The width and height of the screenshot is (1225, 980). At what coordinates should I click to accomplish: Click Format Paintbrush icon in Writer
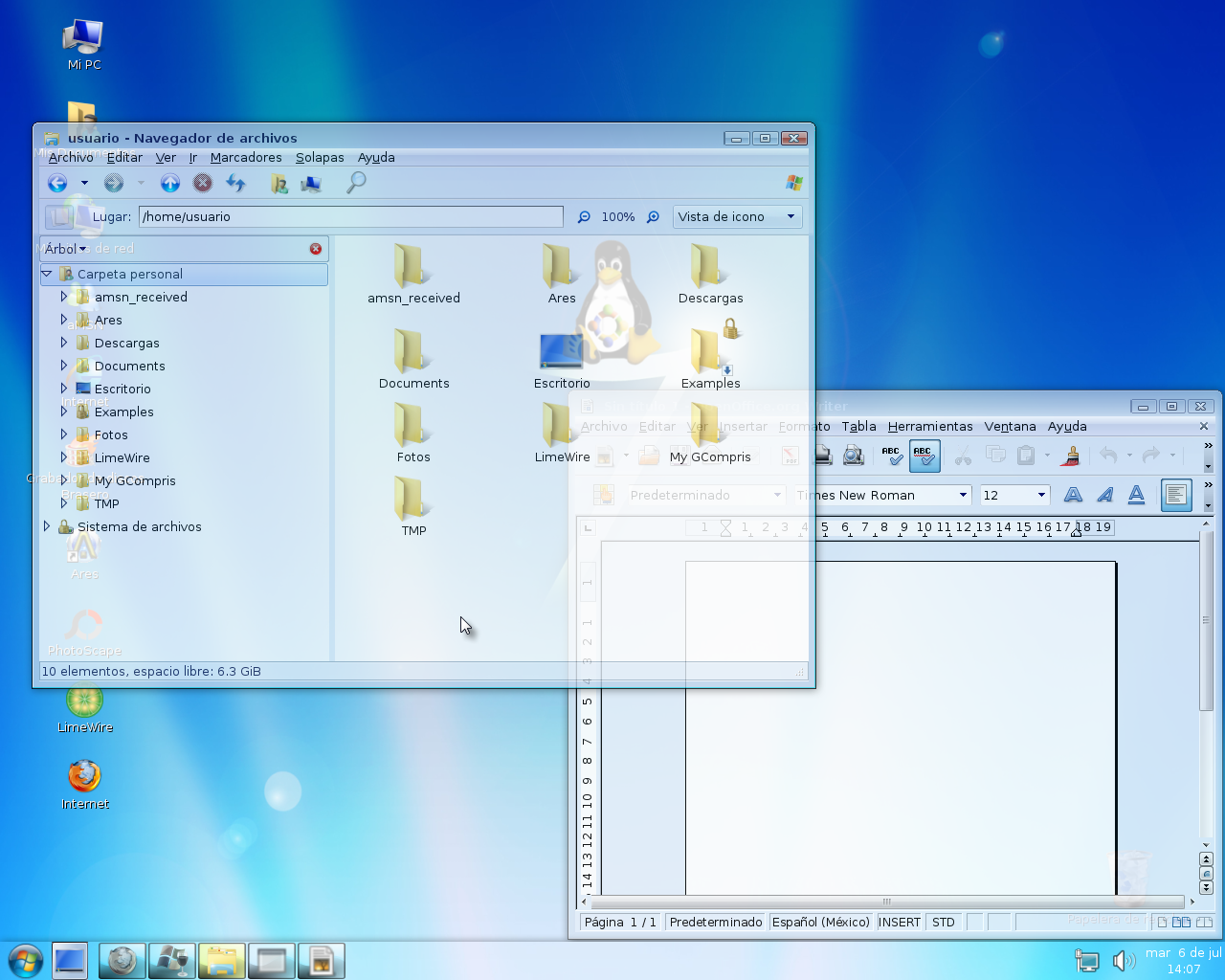coord(1070,456)
